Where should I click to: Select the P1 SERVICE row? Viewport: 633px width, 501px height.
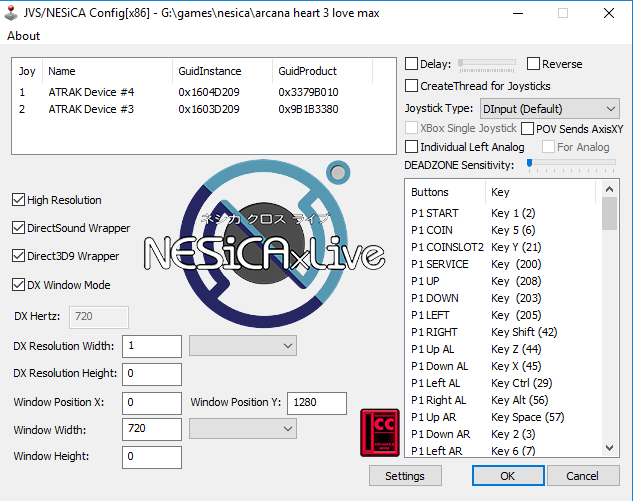pos(503,264)
